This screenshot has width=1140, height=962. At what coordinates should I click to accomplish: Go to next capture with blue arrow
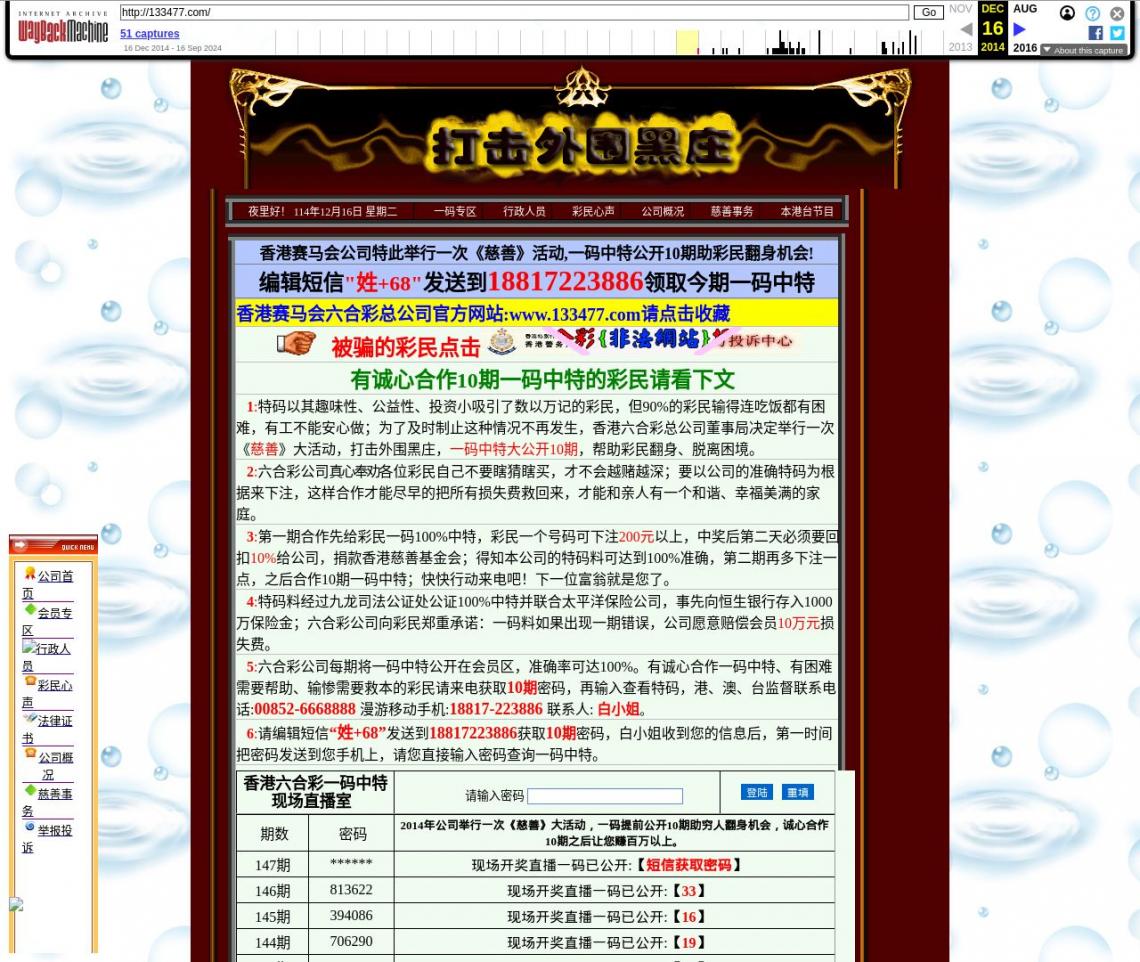pos(1020,29)
